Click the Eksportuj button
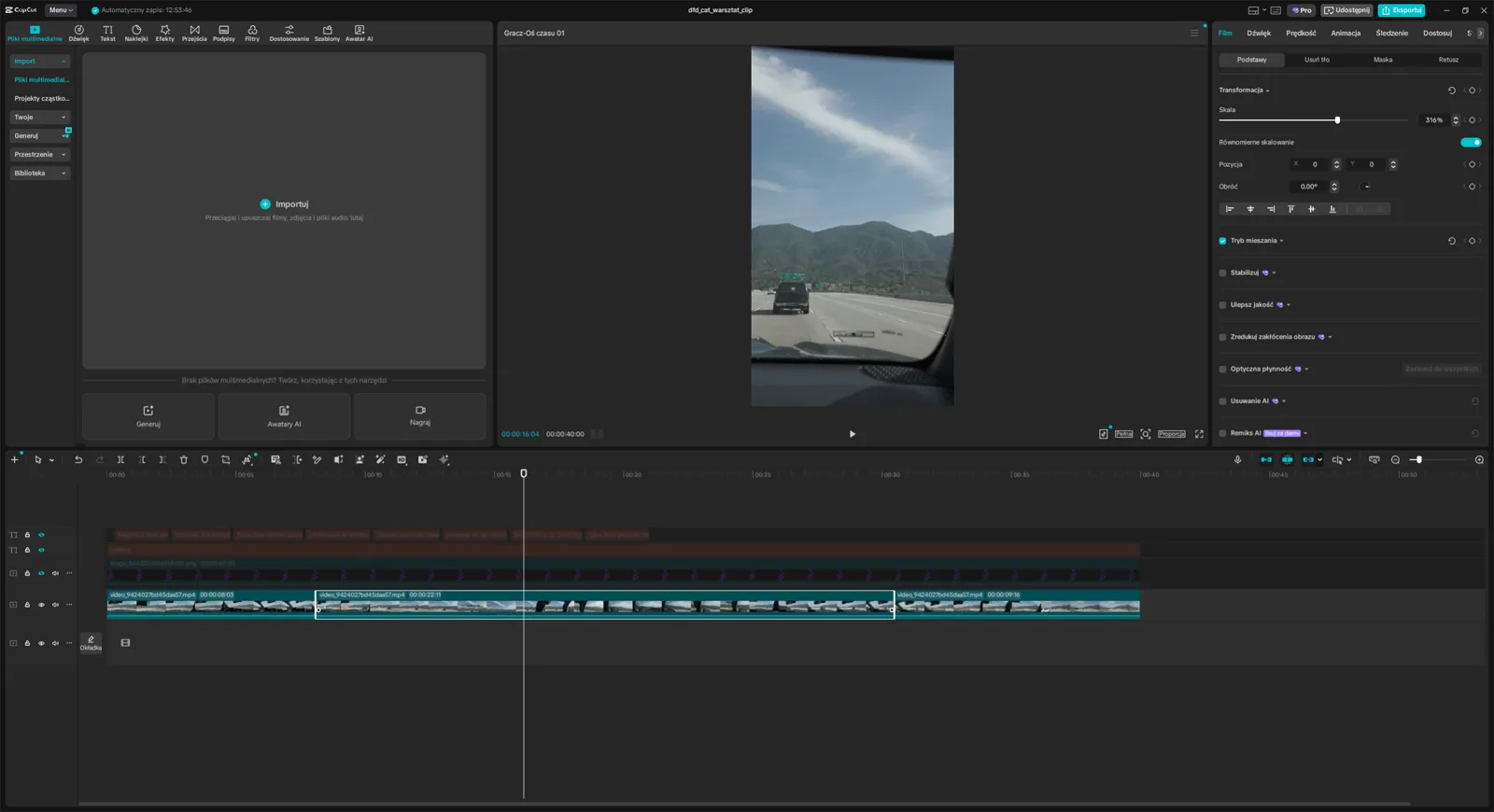This screenshot has width=1494, height=812. (x=1402, y=10)
